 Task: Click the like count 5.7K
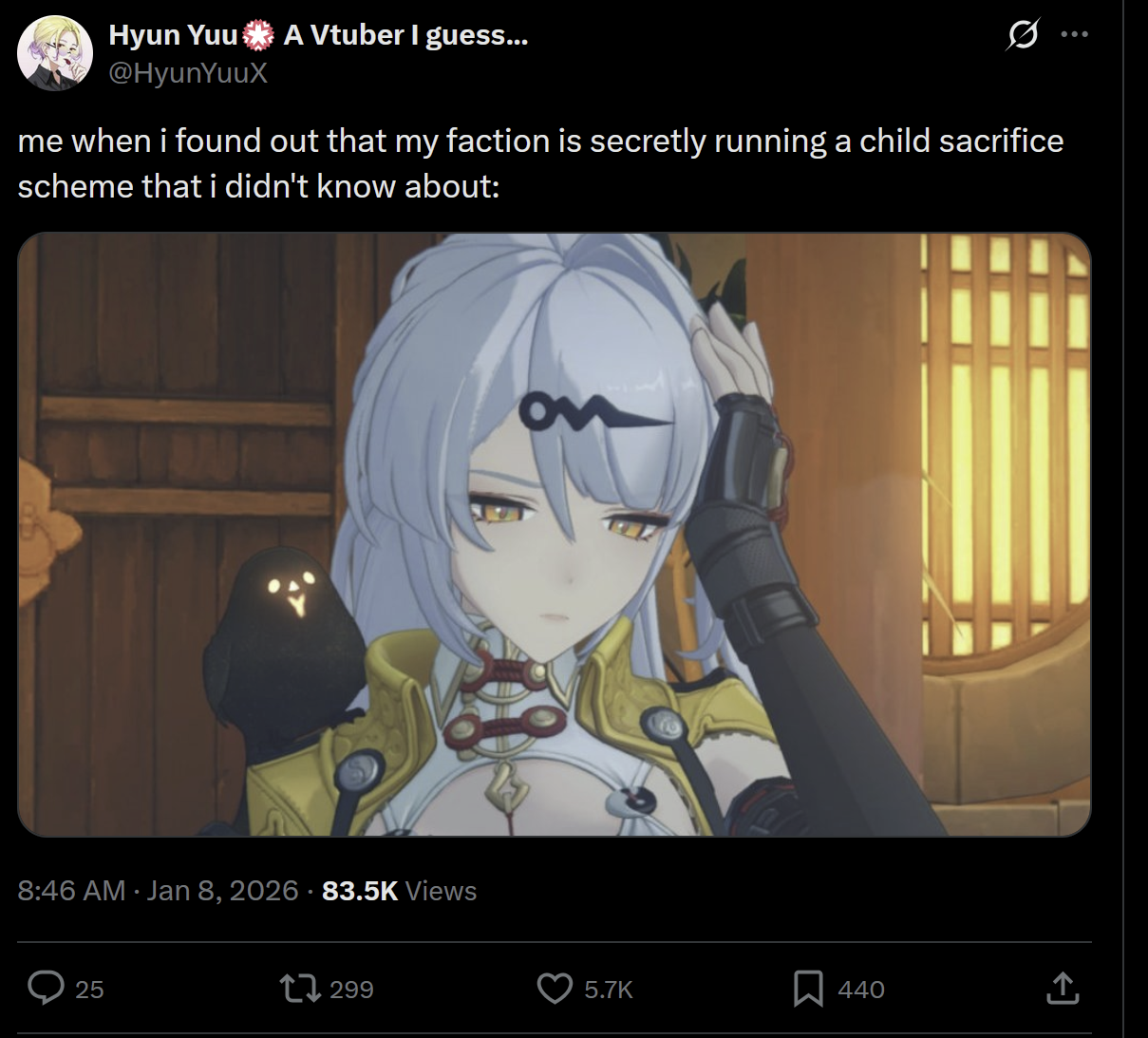609,990
